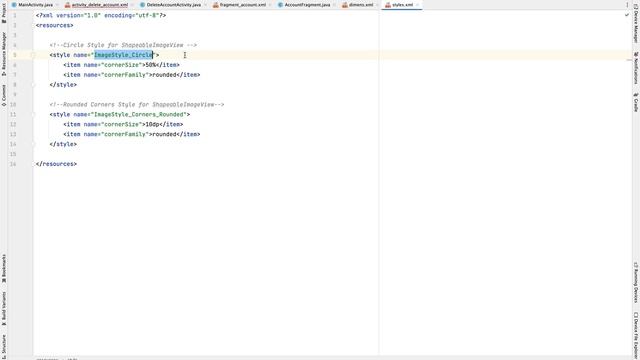Open the Commit tool window
This screenshot has height=360, width=640.
point(4,96)
